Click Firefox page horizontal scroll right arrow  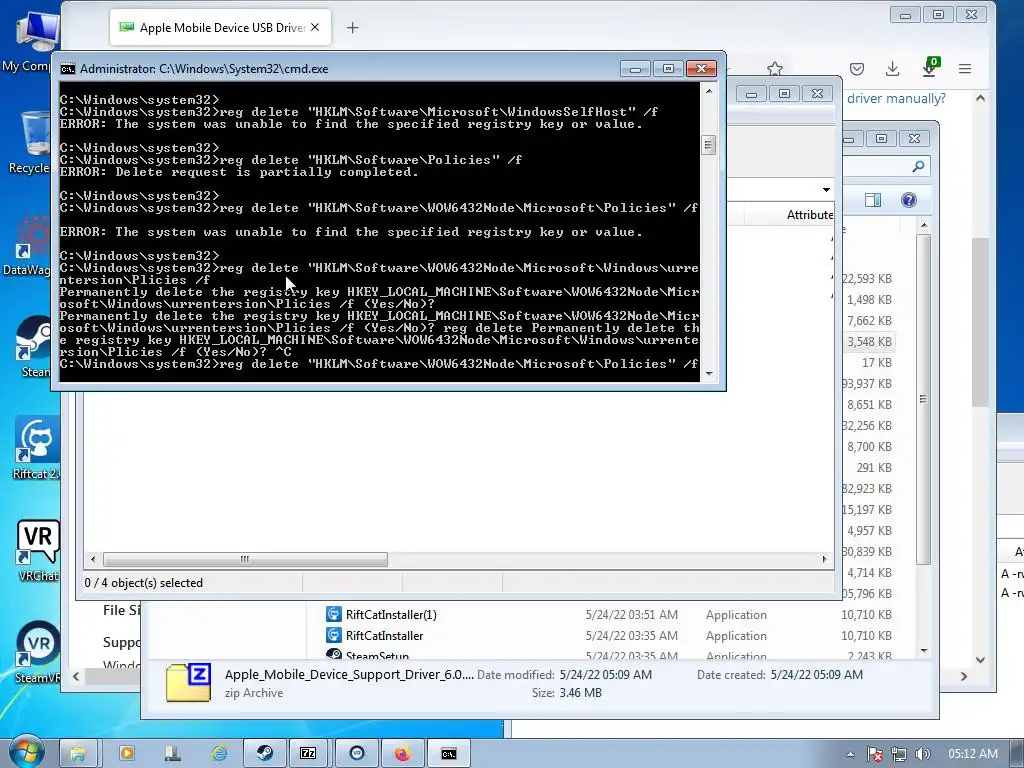(964, 677)
